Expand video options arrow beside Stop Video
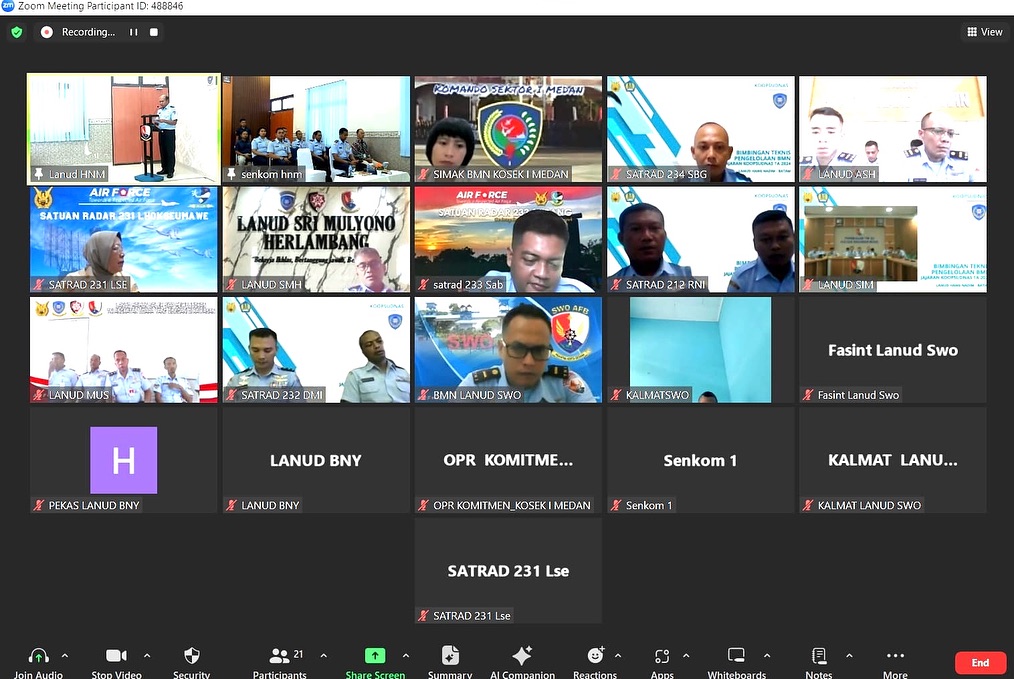This screenshot has height=679, width=1014. click(147, 656)
